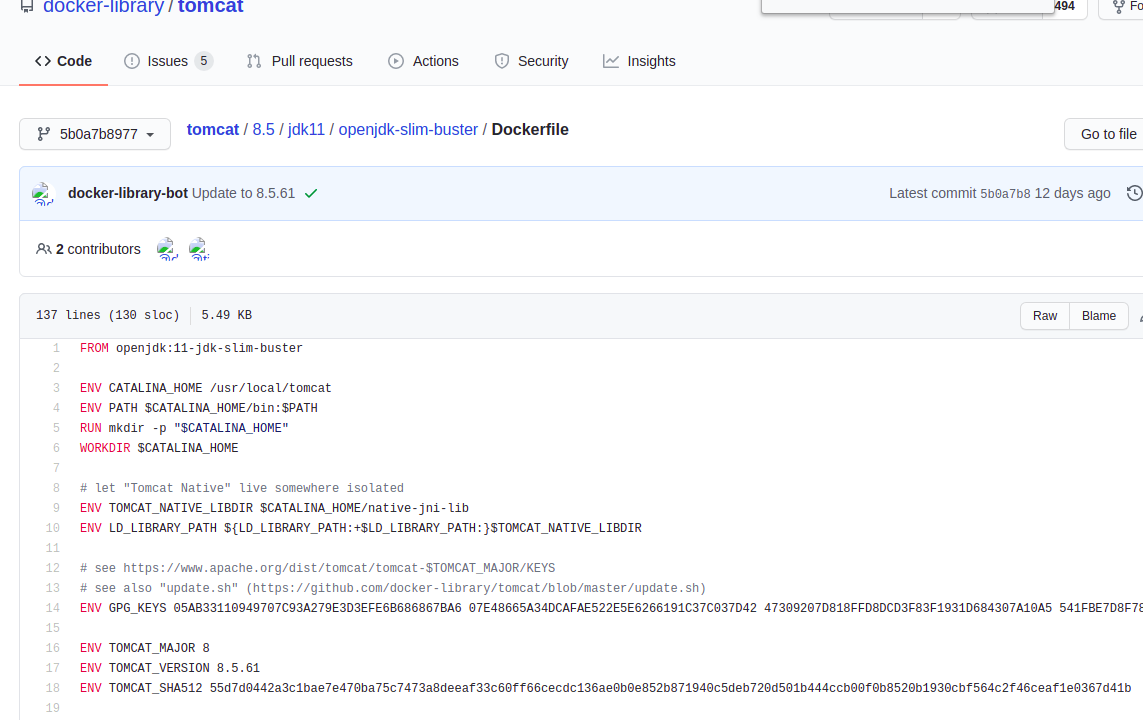The image size is (1143, 720).
Task: Click the docker-library organization link
Action: (104, 7)
